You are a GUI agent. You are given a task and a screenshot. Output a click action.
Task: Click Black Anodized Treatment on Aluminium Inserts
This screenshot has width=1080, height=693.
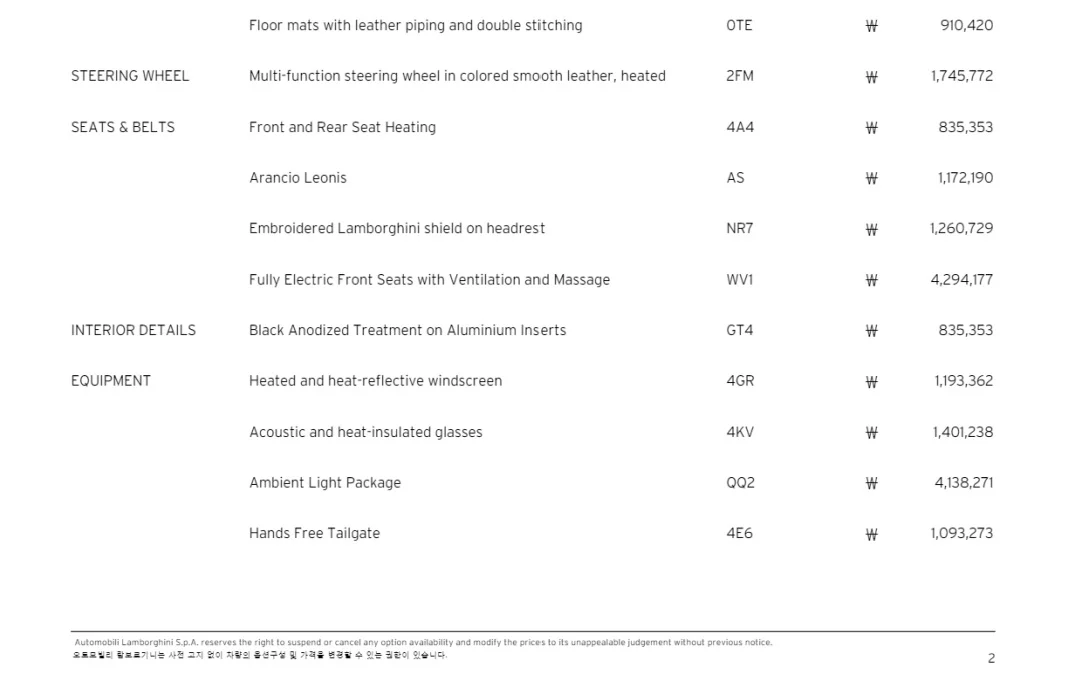coord(407,330)
